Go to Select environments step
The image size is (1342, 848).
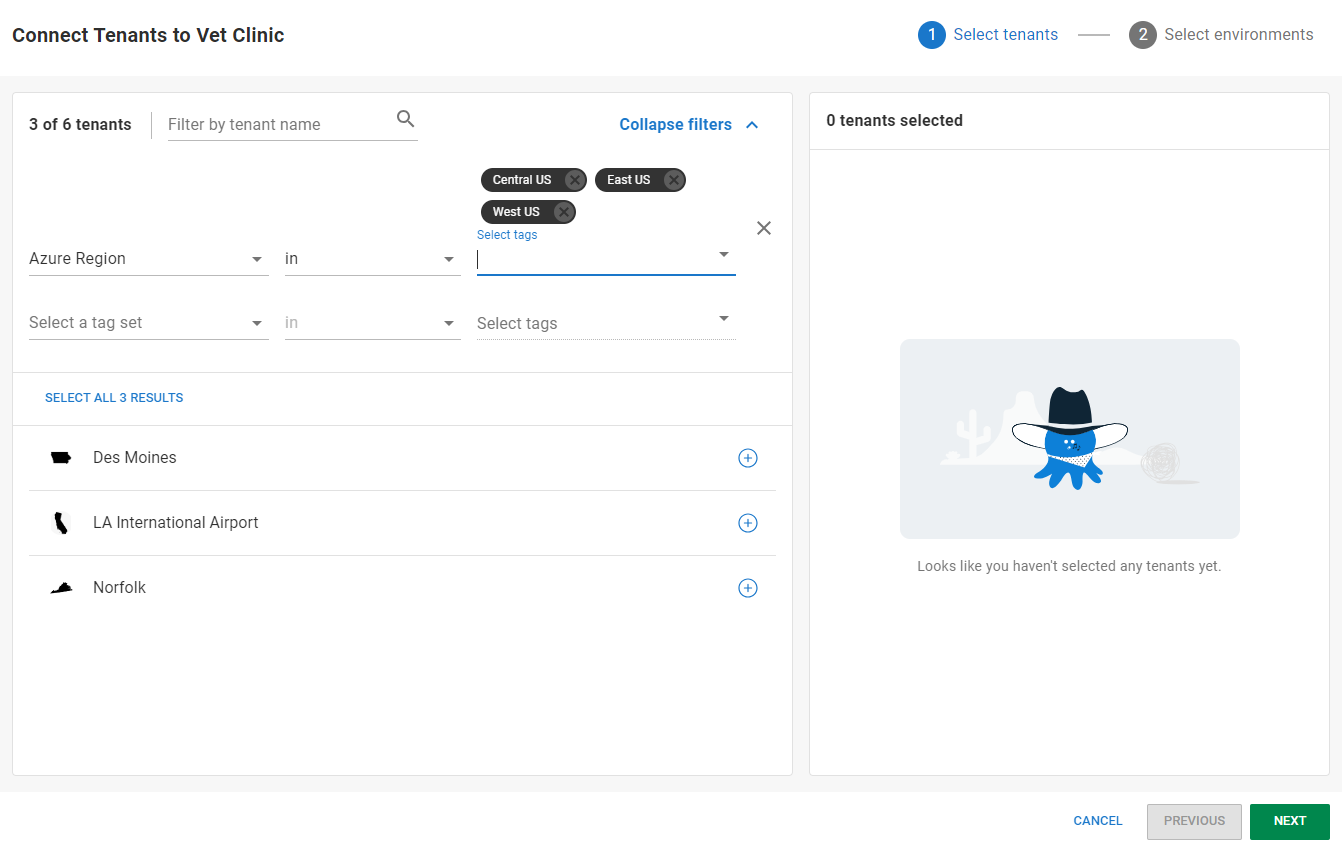click(x=1221, y=35)
